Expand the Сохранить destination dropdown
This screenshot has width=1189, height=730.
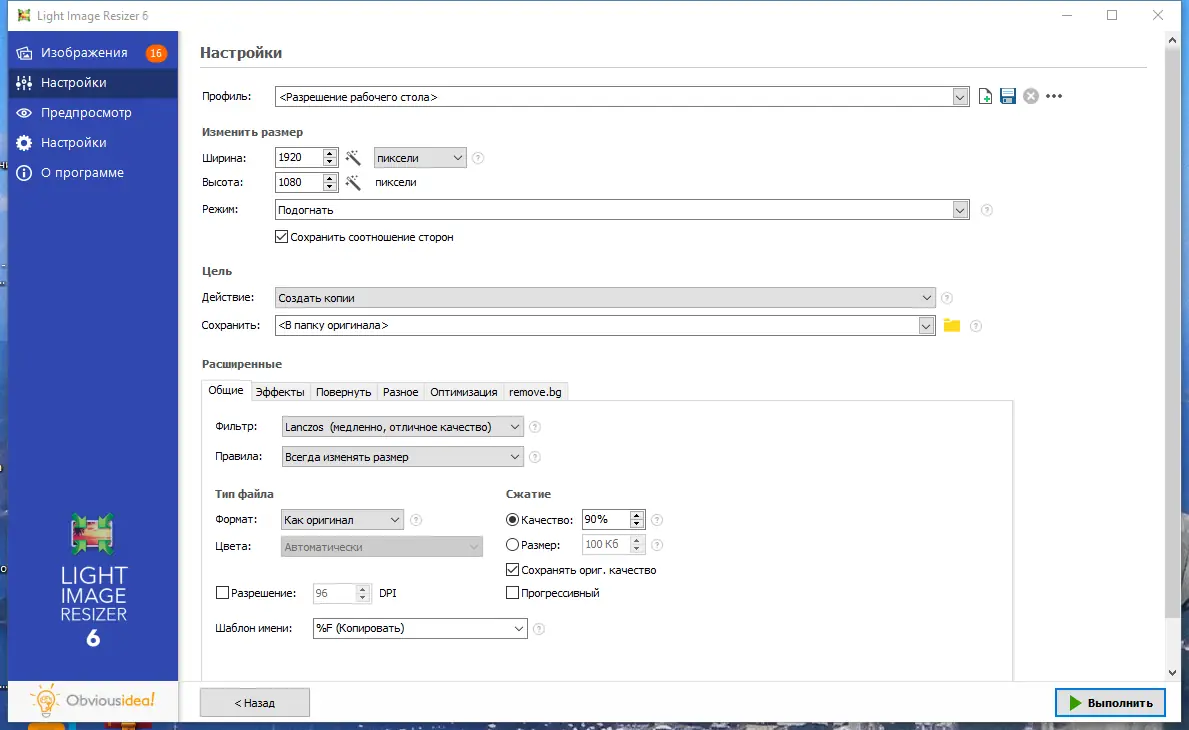[x=926, y=326]
